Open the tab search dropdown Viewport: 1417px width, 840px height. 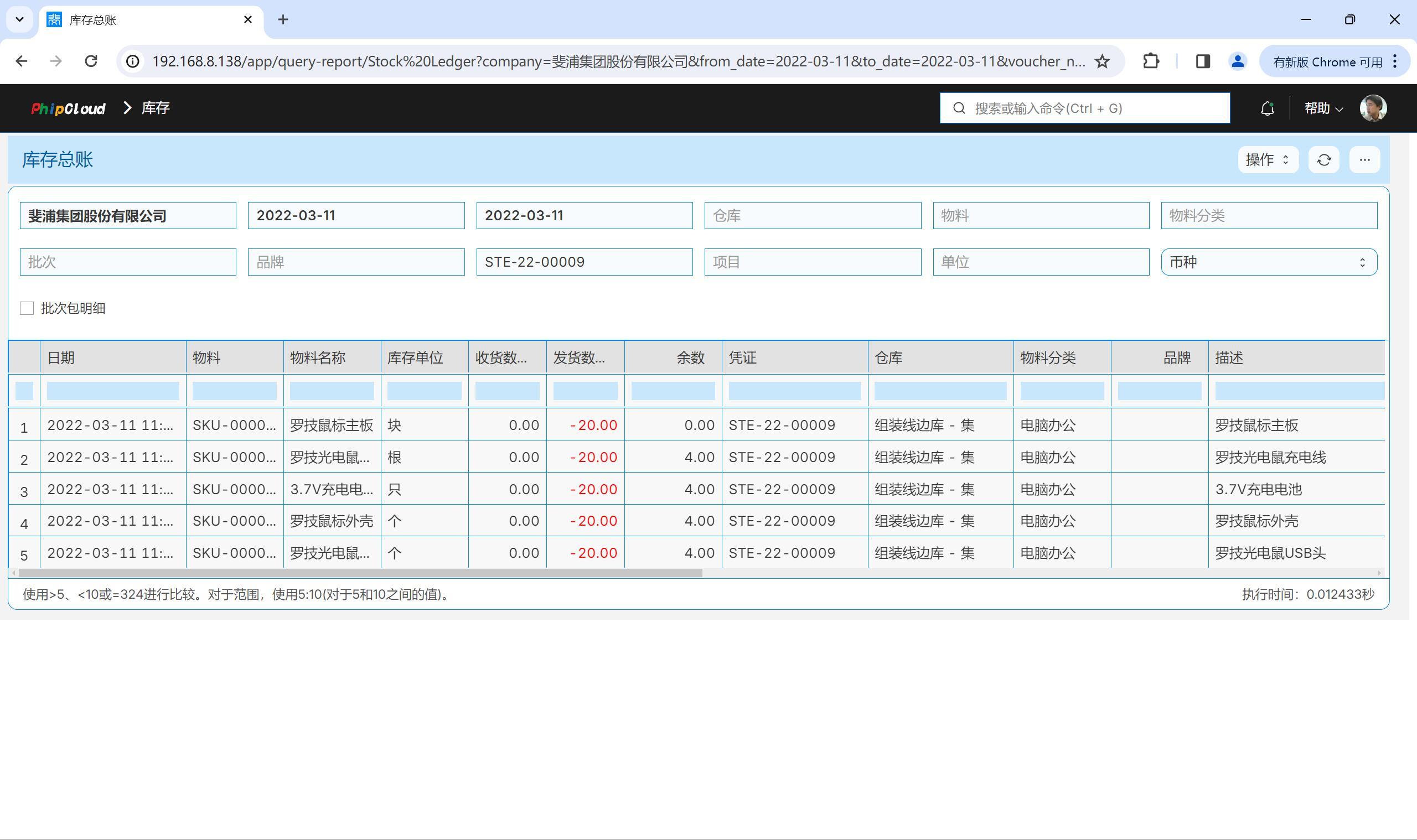coord(20,20)
